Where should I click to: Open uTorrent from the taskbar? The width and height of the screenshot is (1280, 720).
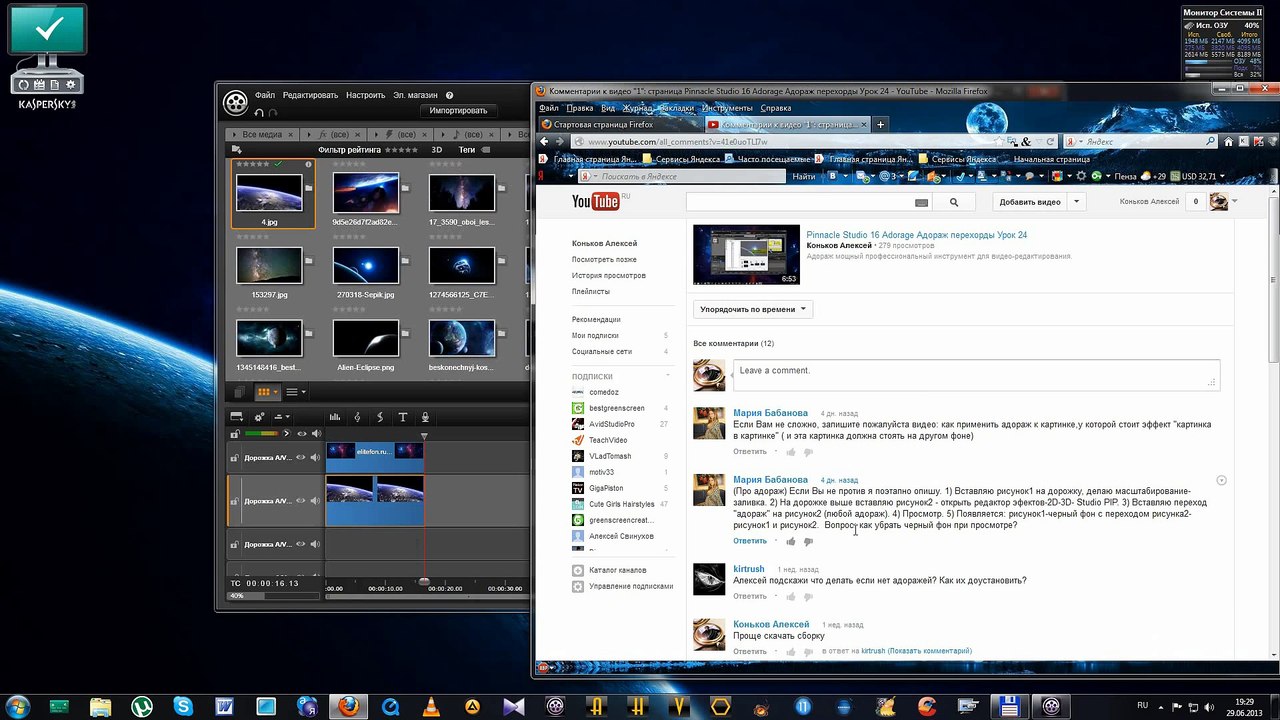(142, 706)
